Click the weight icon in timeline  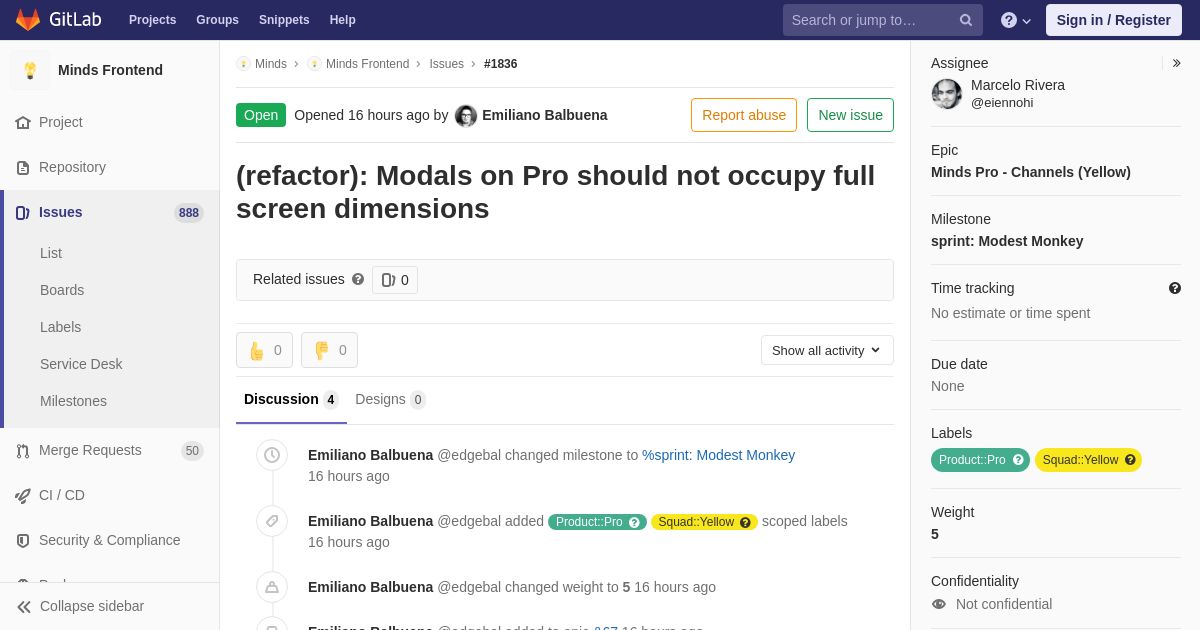[272, 587]
